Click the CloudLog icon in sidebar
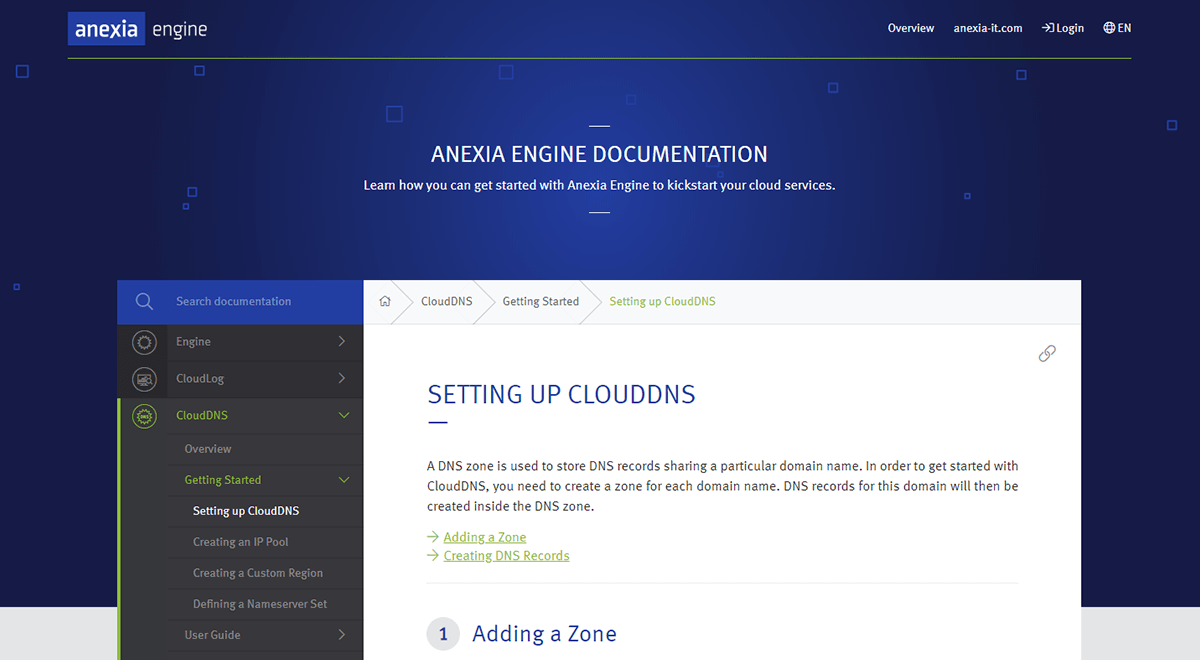 point(144,379)
